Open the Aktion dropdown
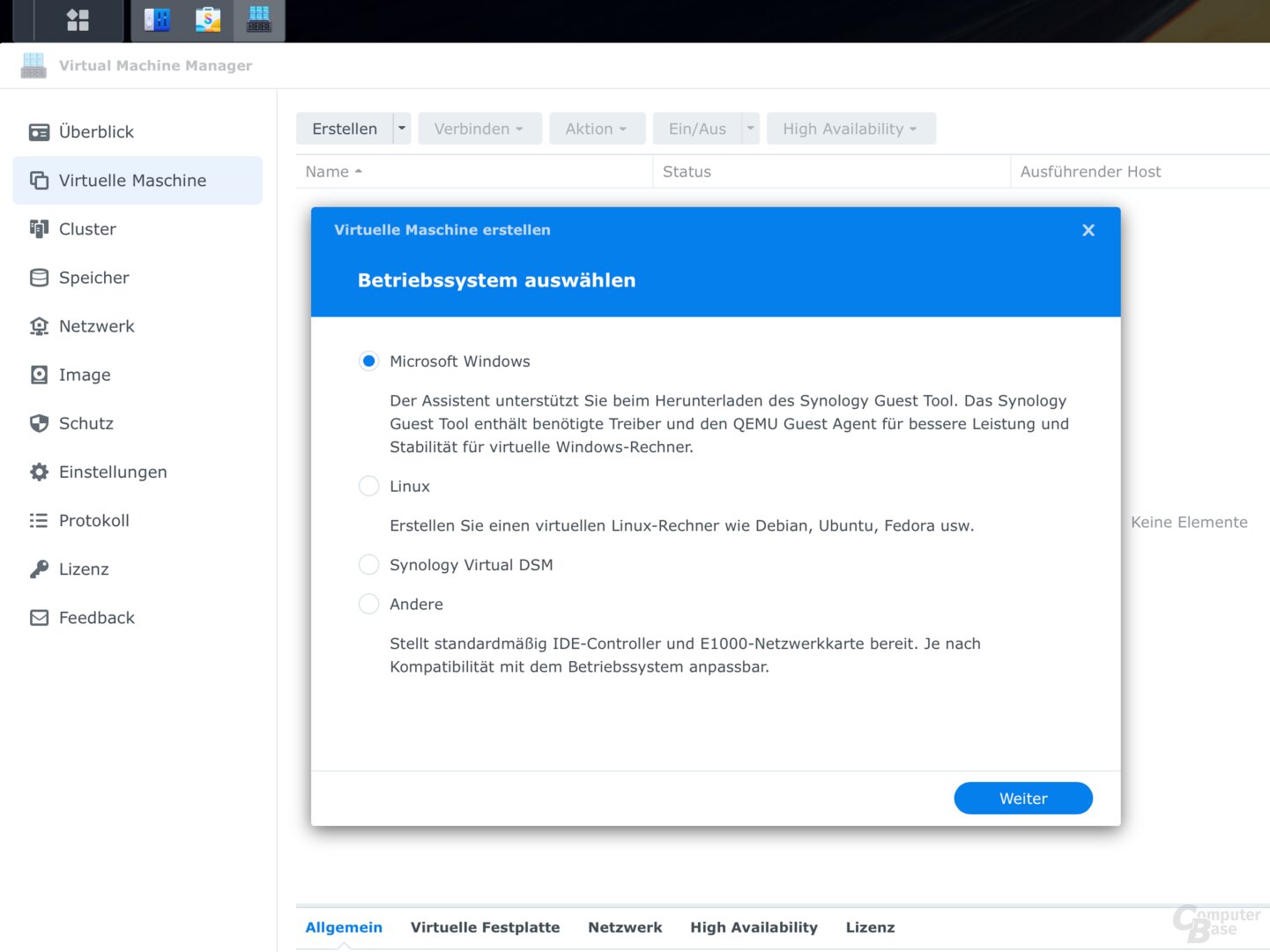The width and height of the screenshot is (1270, 952). point(597,129)
